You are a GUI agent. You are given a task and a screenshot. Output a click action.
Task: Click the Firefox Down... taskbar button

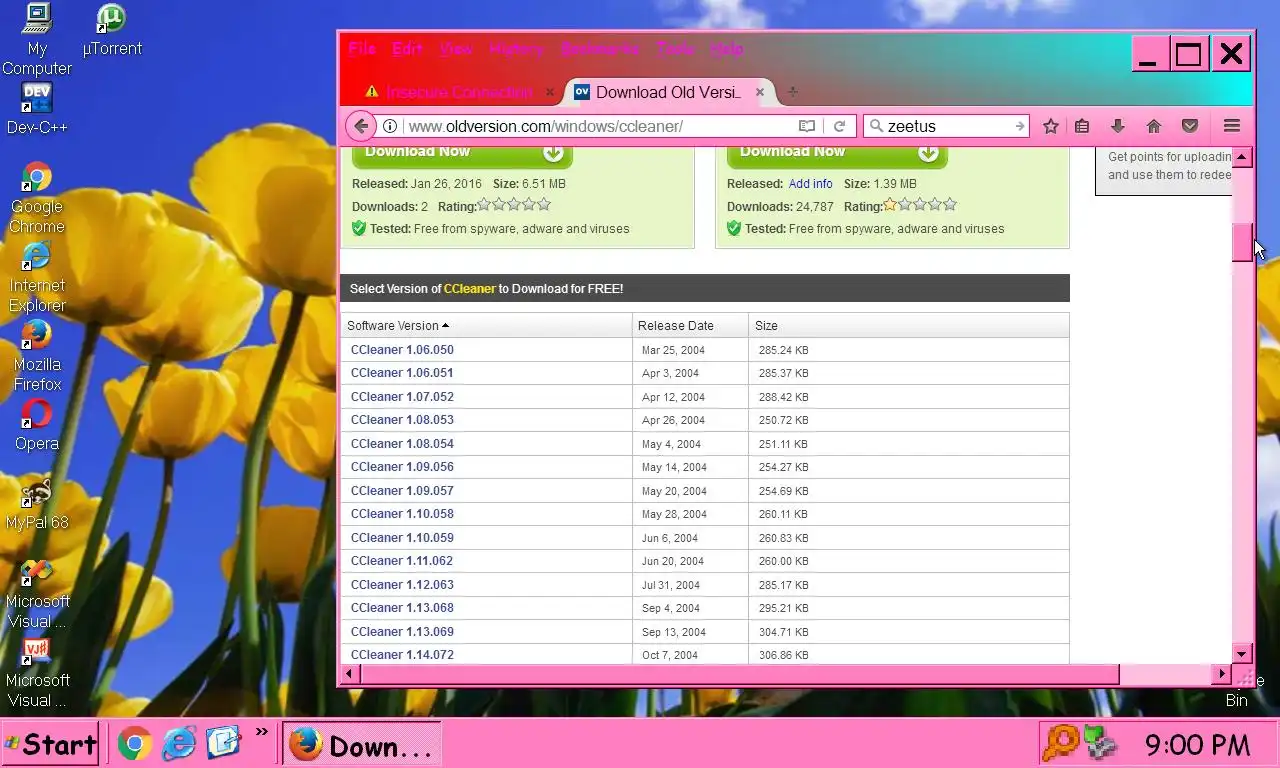[x=361, y=744]
